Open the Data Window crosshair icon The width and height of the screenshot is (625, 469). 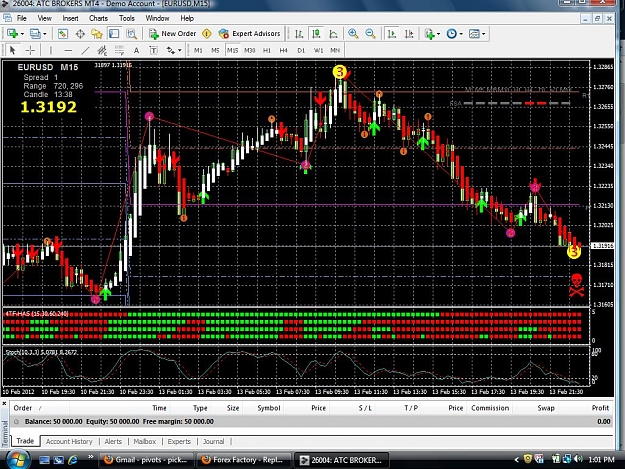coord(80,34)
